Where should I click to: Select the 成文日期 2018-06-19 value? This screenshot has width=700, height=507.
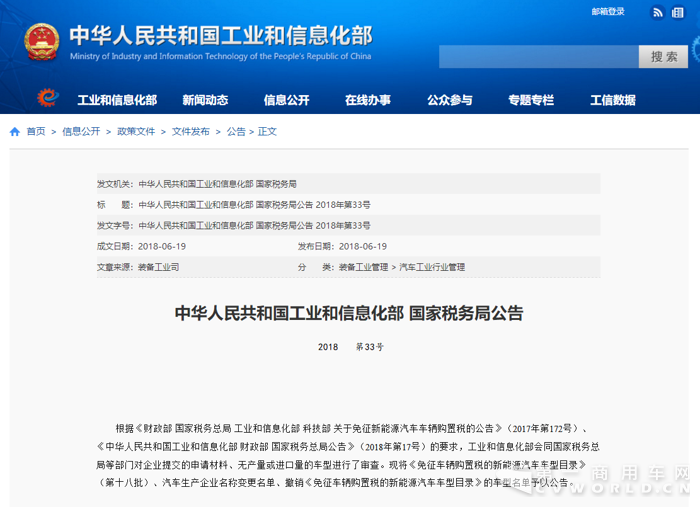(x=162, y=246)
